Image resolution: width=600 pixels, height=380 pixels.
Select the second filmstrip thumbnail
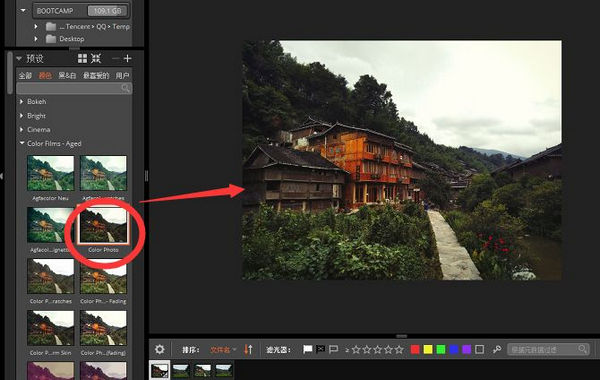[x=181, y=370]
